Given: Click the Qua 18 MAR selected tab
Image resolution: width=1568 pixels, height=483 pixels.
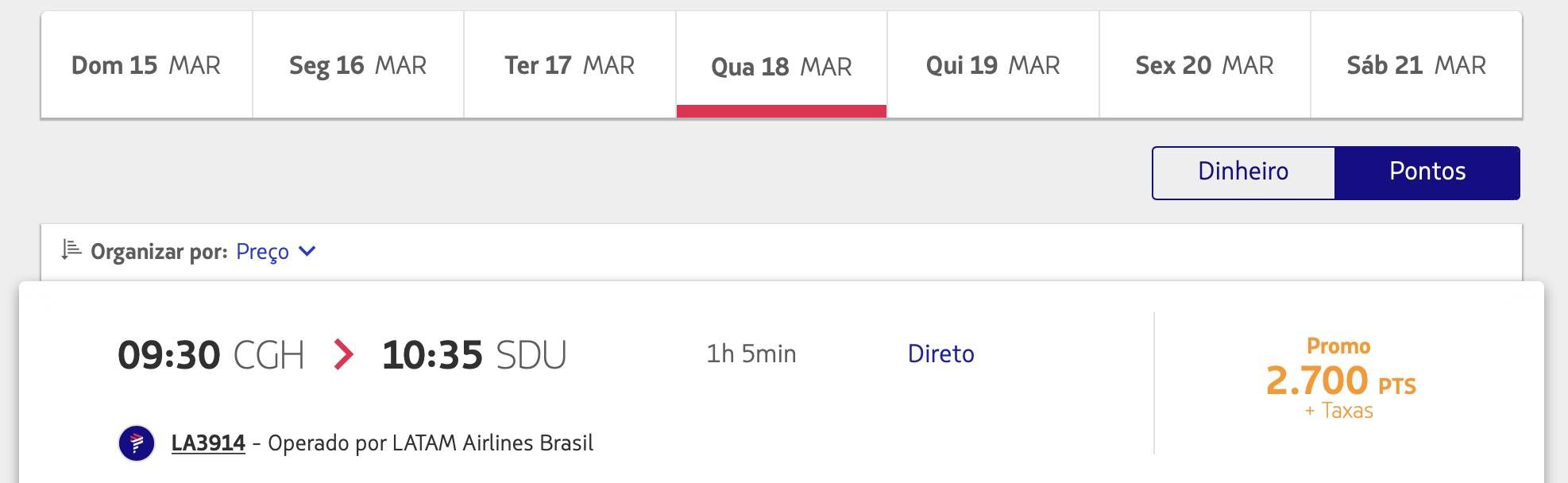Looking at the screenshot, I should tap(782, 65).
